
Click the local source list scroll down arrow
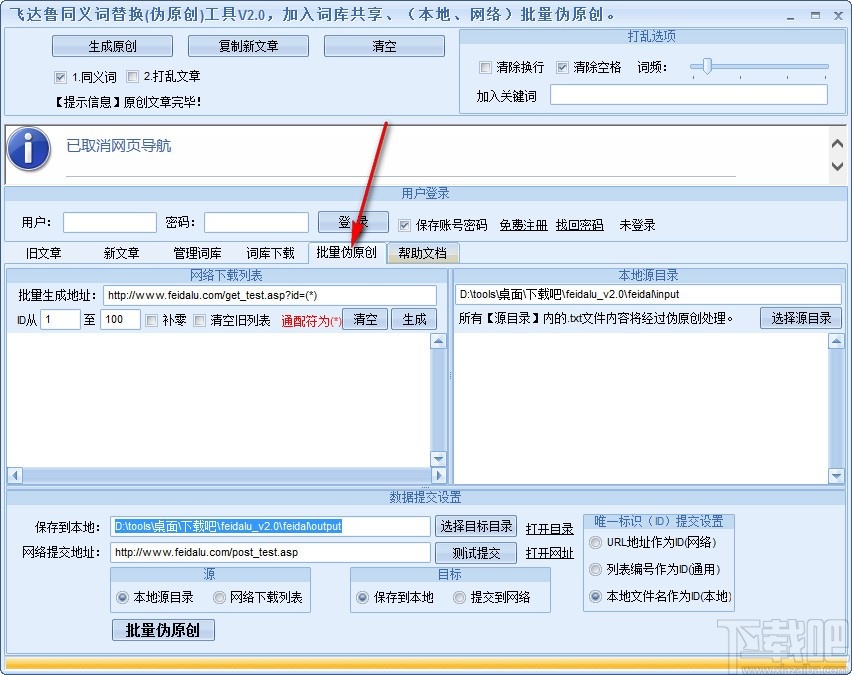click(x=836, y=476)
